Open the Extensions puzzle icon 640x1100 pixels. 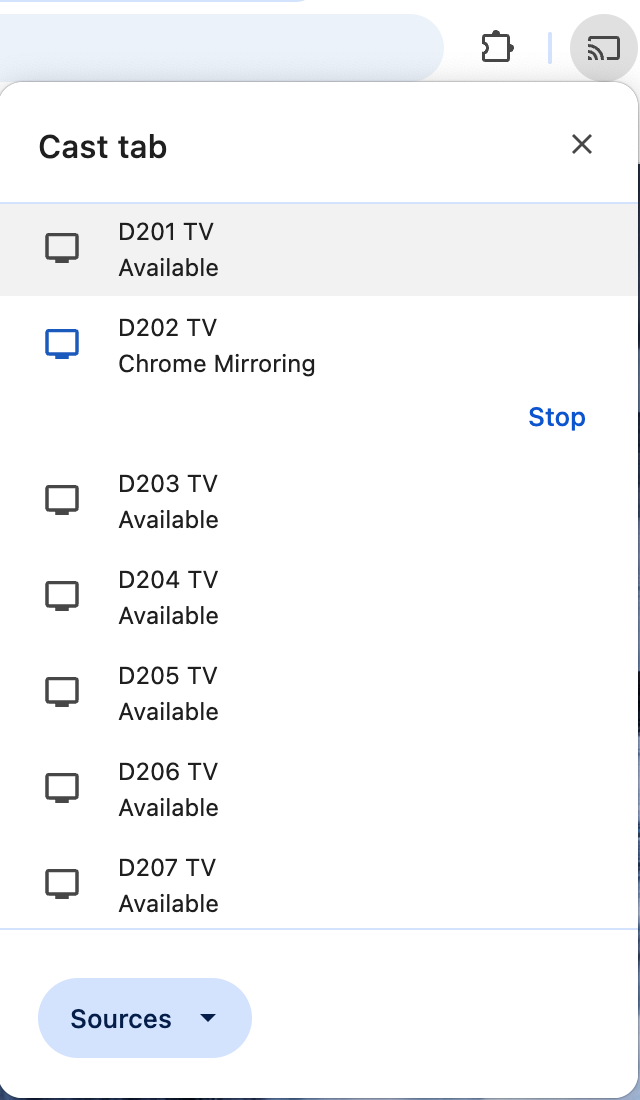(497, 48)
